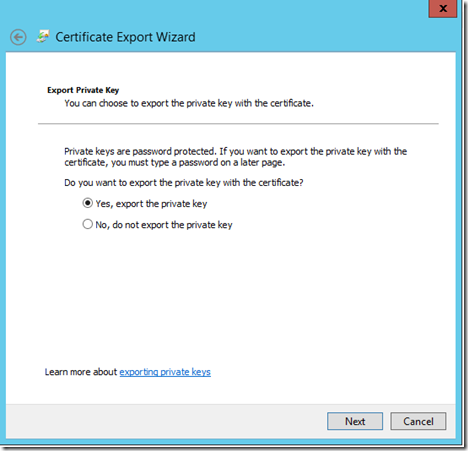
Task: Click the 'Do you want to export' question text
Action: tap(184, 183)
